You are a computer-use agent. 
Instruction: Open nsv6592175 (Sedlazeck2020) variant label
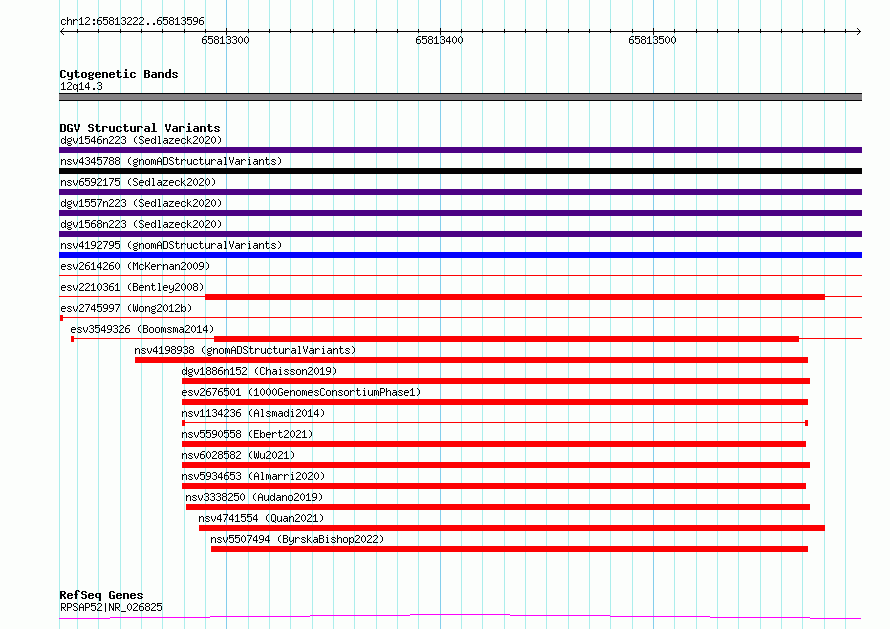click(x=138, y=182)
